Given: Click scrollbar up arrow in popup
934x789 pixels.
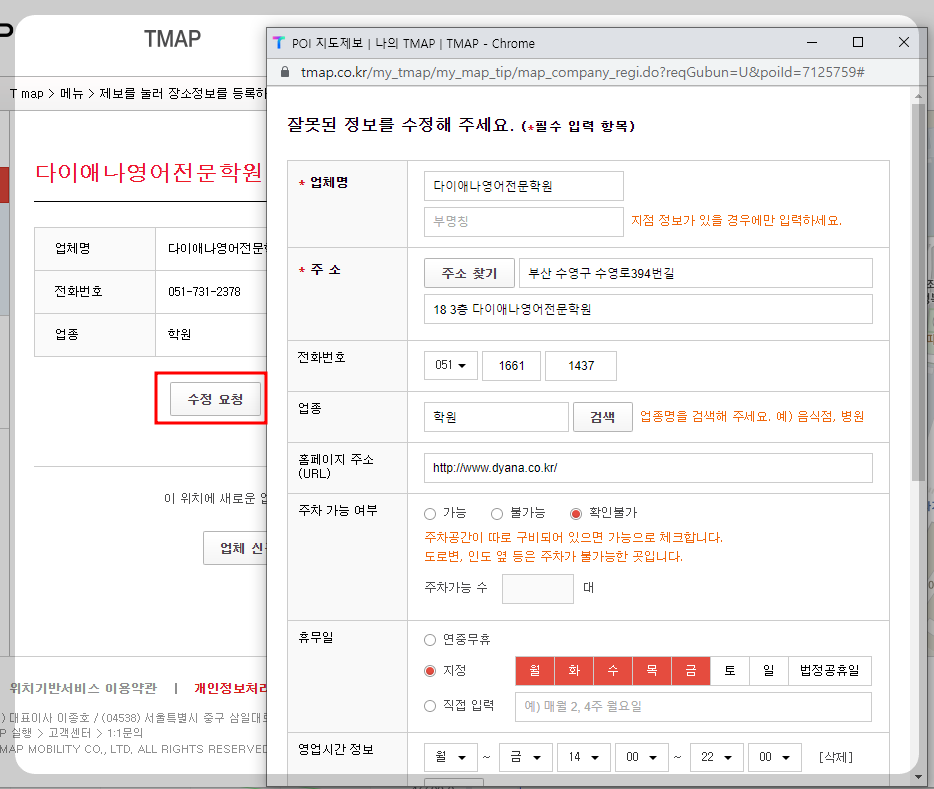Looking at the screenshot, I should 918,95.
